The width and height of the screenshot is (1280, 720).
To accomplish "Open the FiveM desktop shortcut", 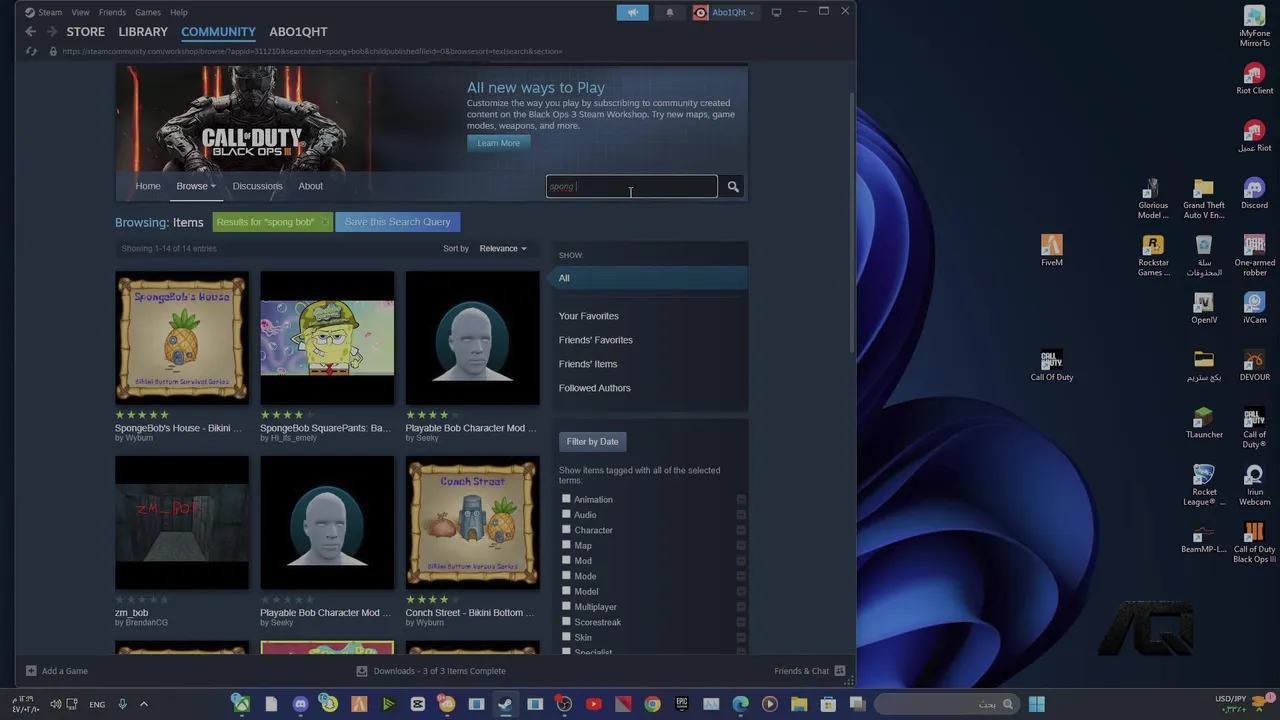I will pos(1052,250).
